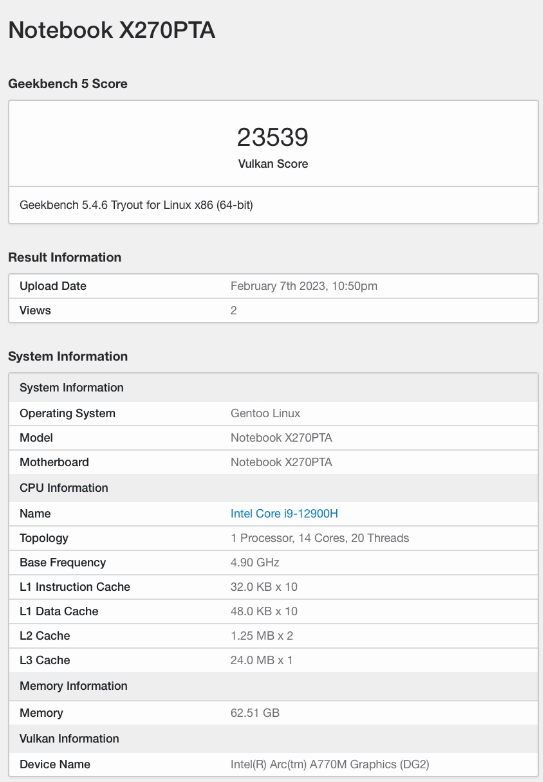Click the Result Information heading

pos(65,257)
